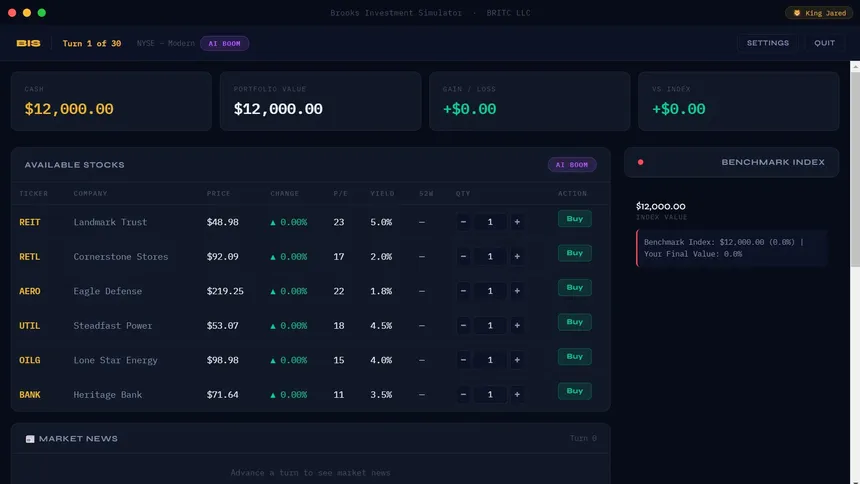Sort by the Yield column header
Viewport: 860px width, 484px height.
[x=382, y=193]
